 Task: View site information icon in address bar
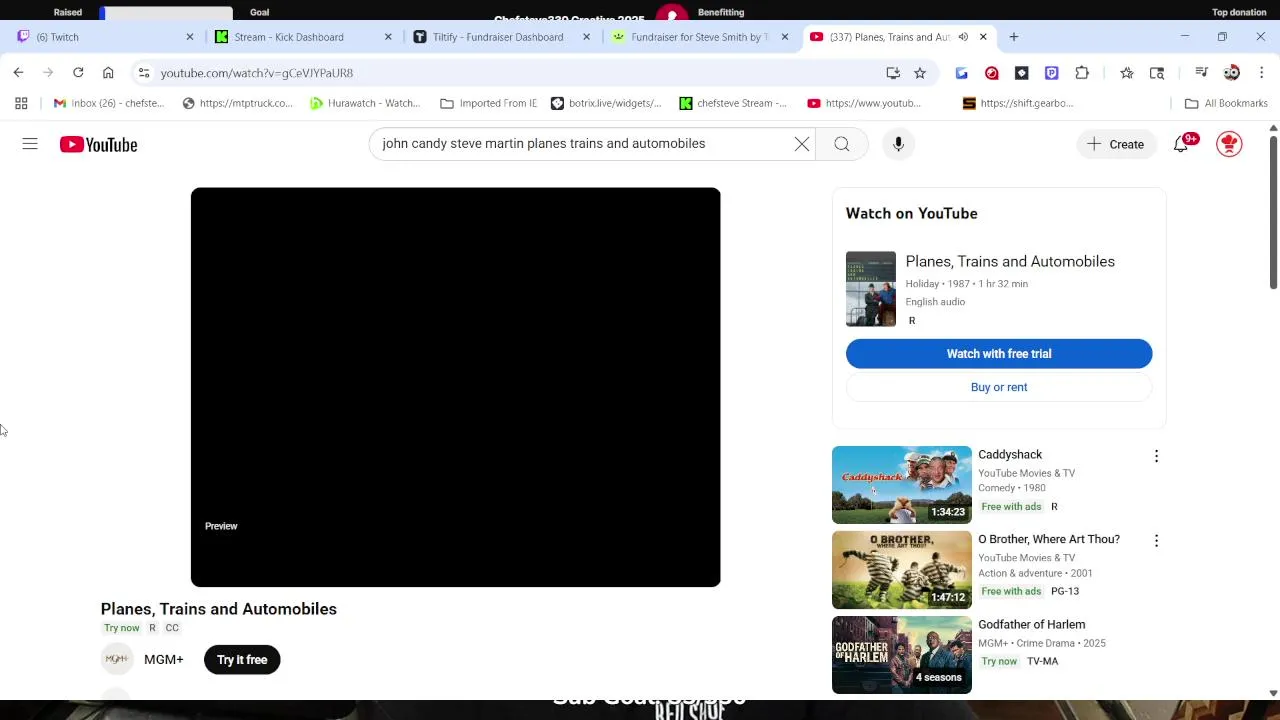pos(144,73)
